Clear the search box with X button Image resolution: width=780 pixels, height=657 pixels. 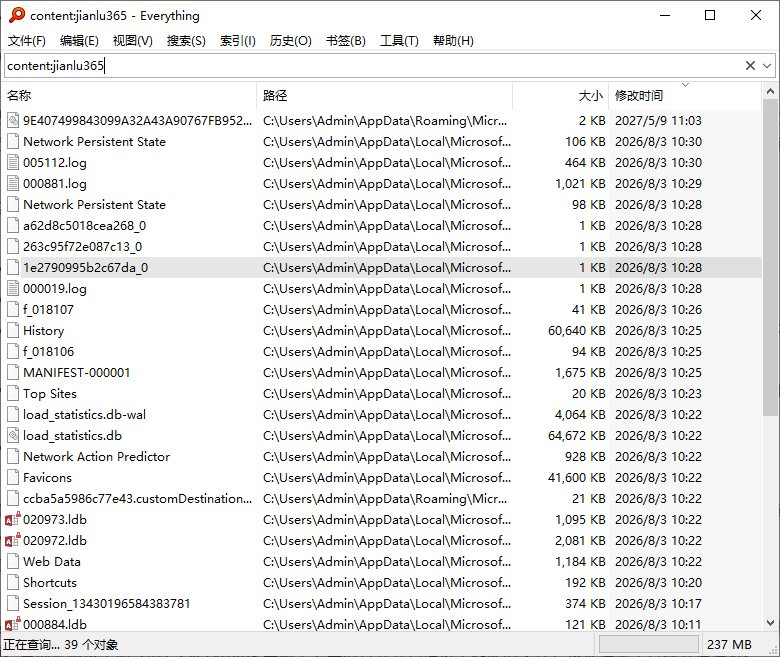click(x=750, y=66)
